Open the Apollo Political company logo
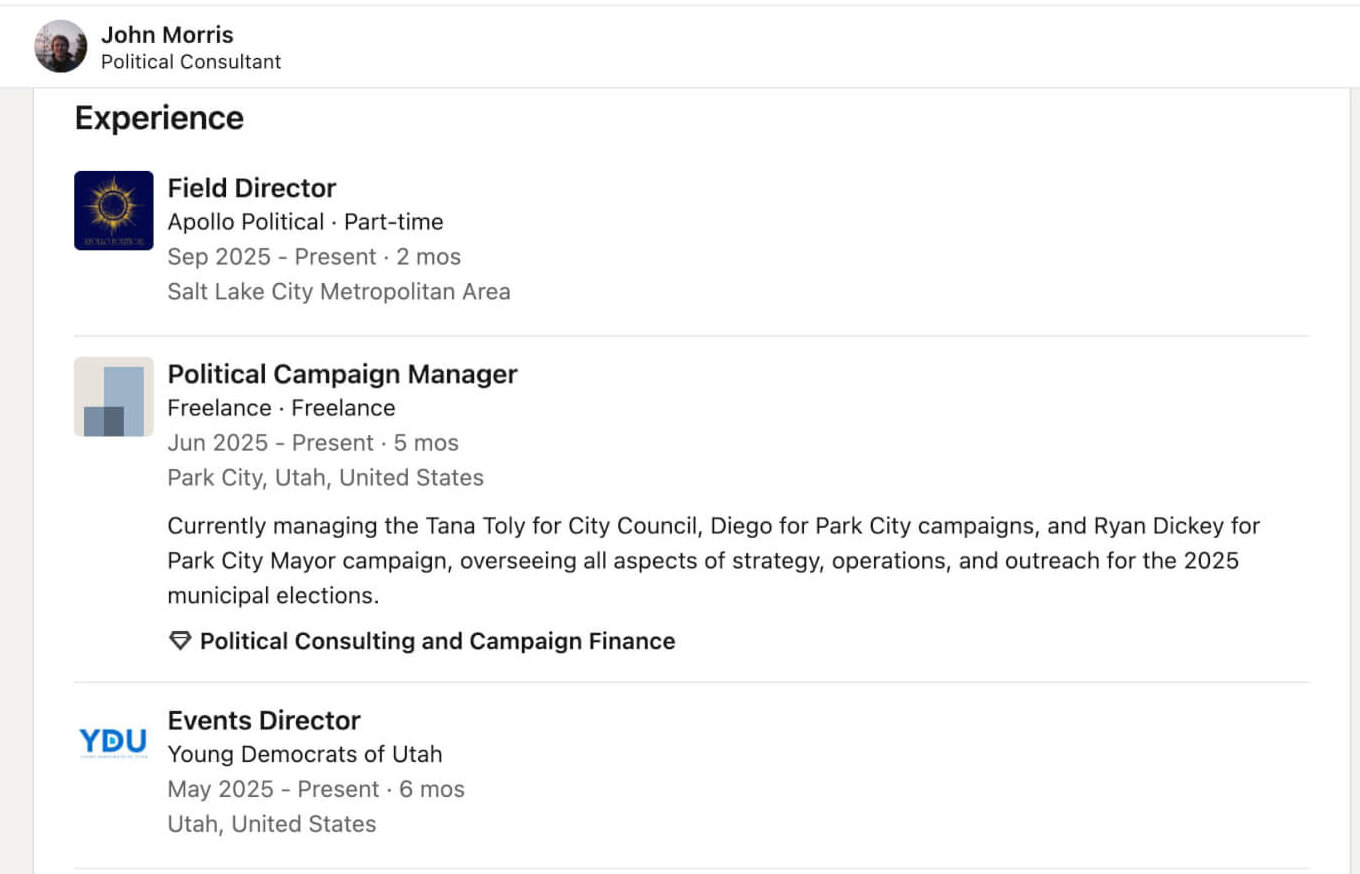 point(114,210)
